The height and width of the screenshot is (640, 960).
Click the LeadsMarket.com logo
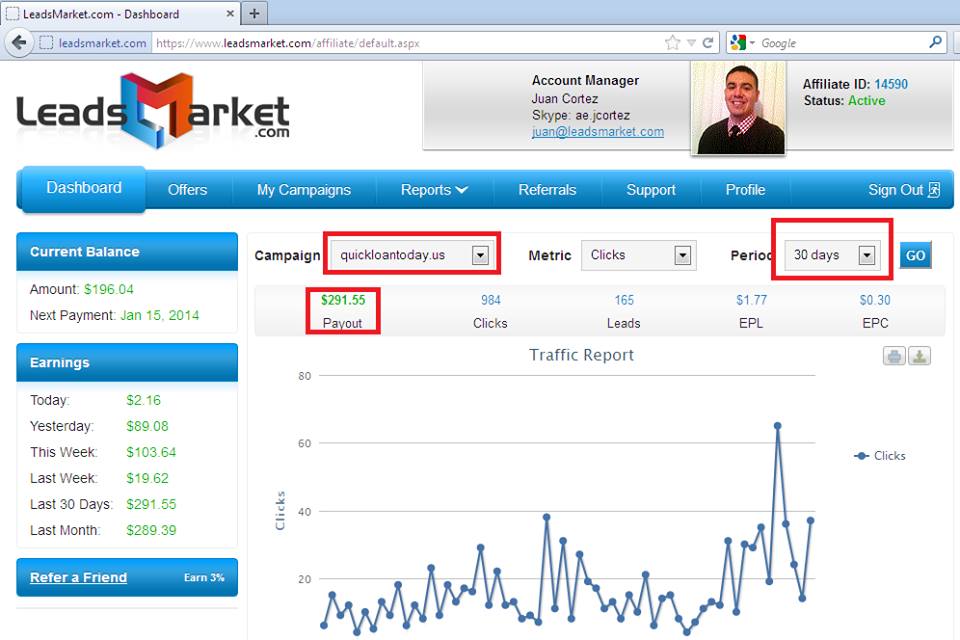(153, 110)
